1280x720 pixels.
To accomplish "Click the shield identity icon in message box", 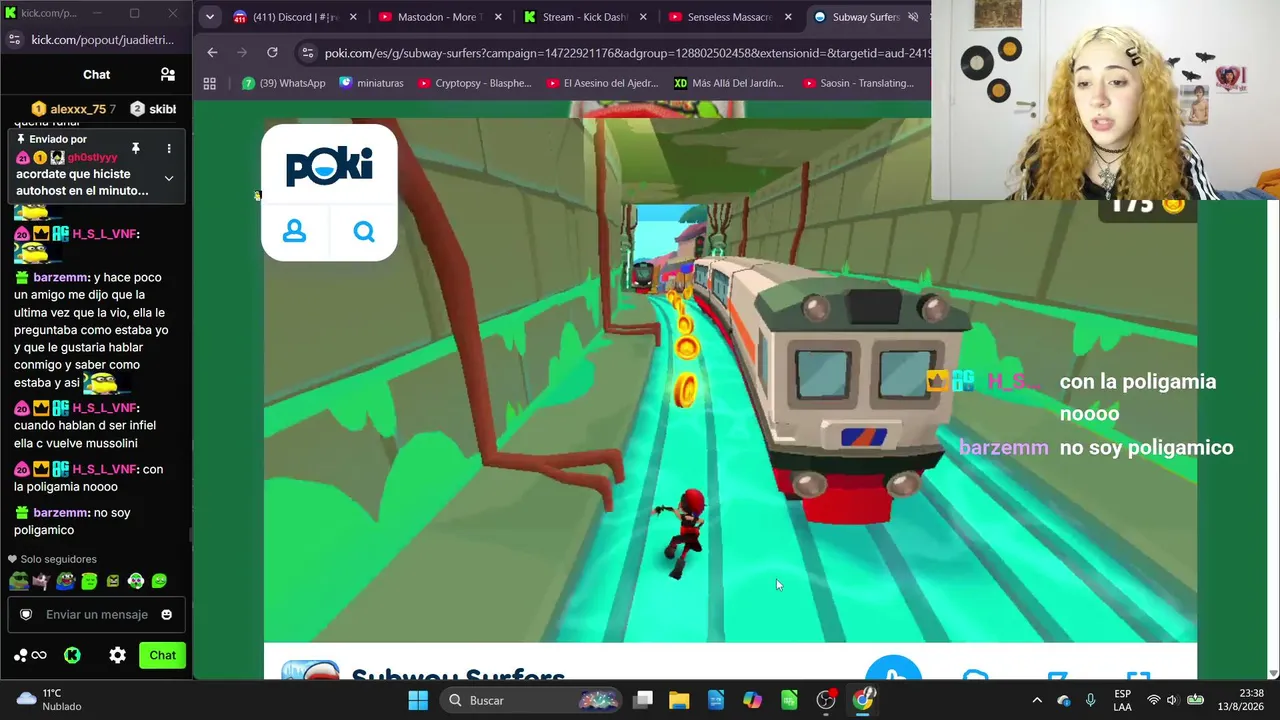I will tap(27, 615).
